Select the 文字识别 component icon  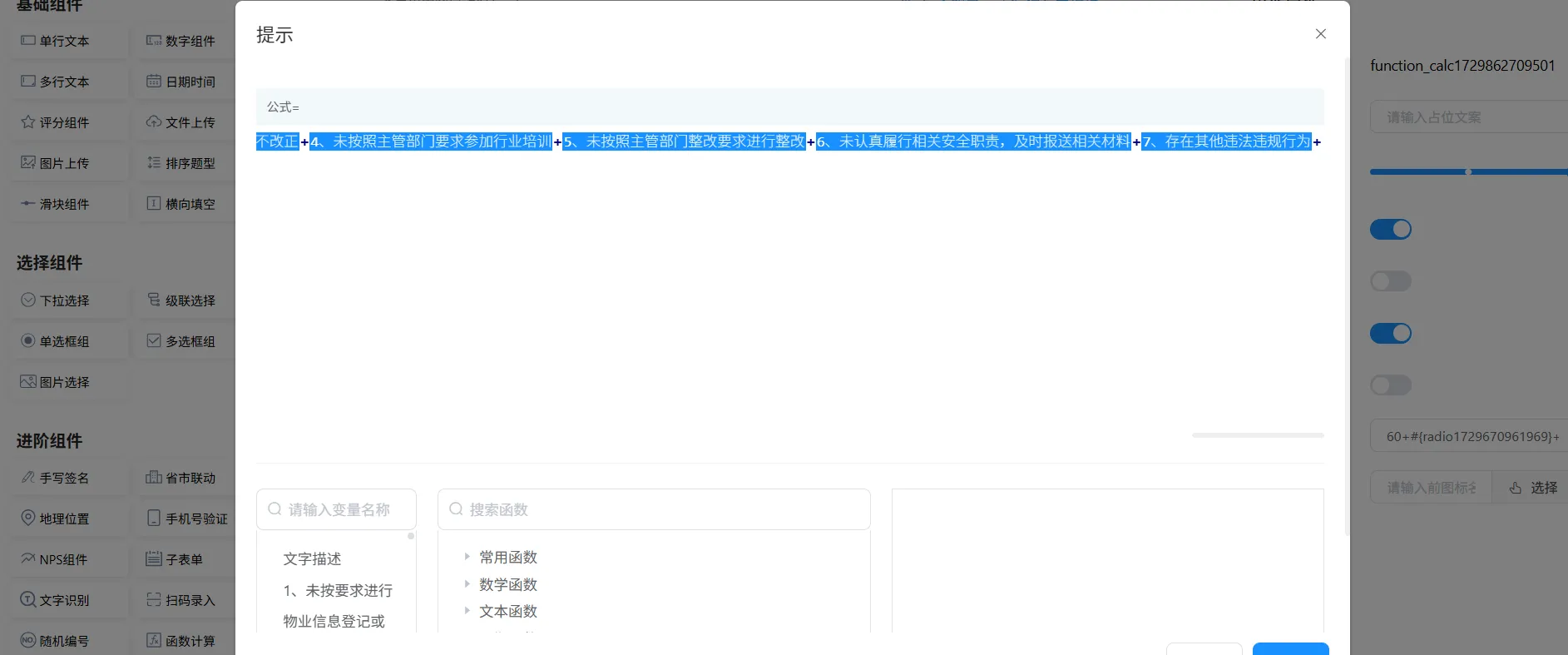28,599
